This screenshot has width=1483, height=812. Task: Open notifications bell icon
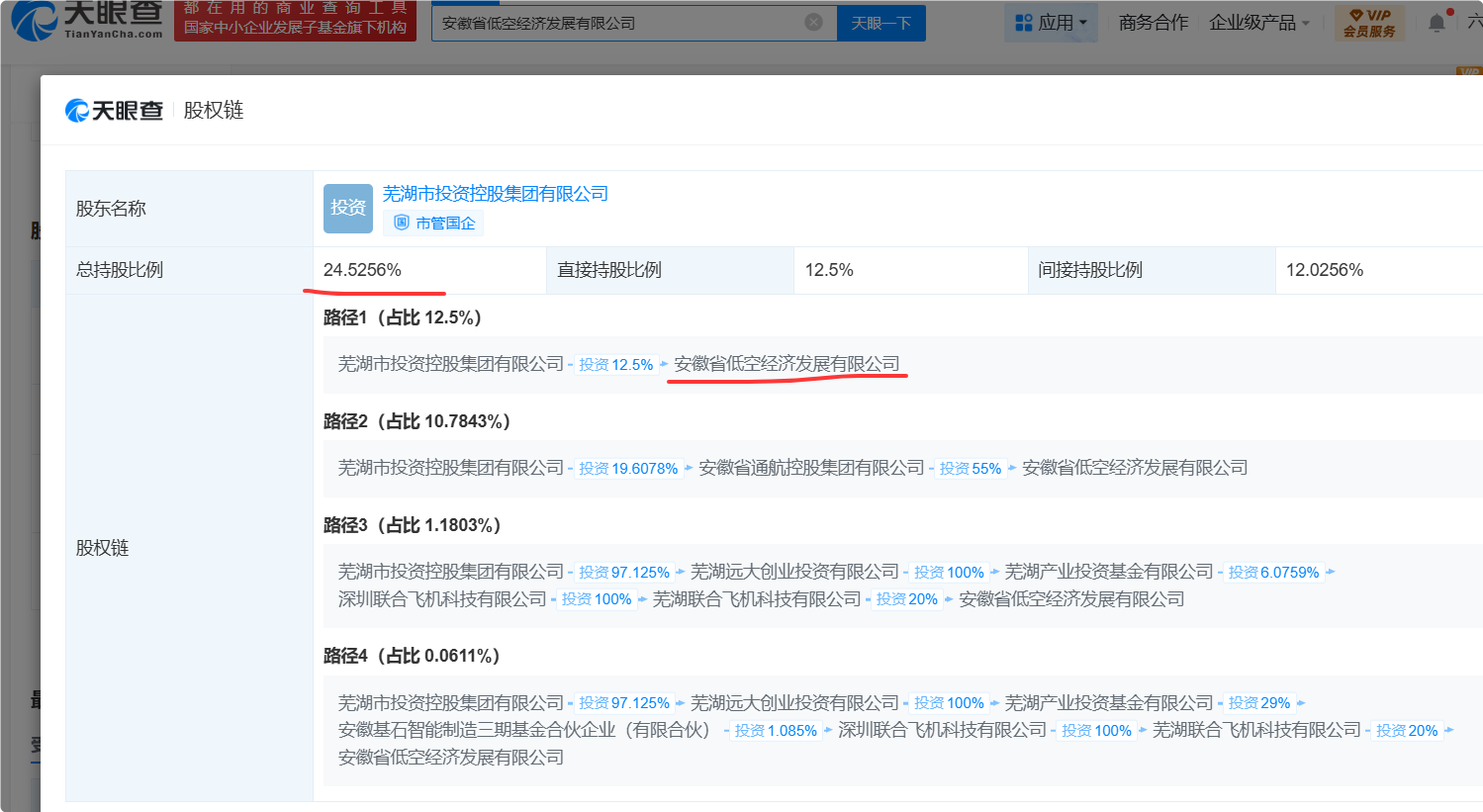click(1437, 22)
